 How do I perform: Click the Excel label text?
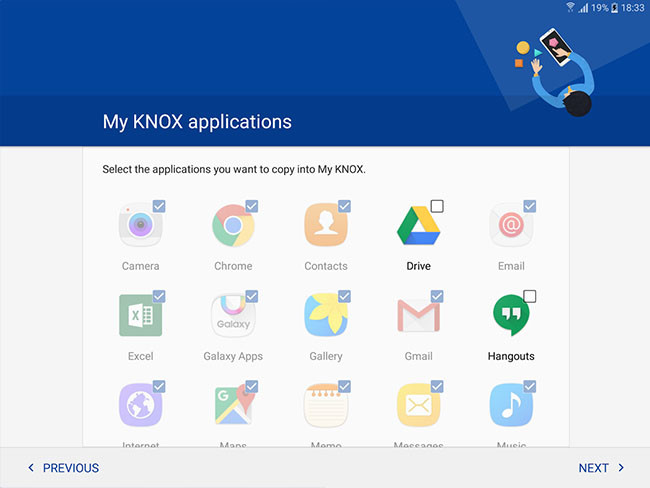click(x=141, y=356)
